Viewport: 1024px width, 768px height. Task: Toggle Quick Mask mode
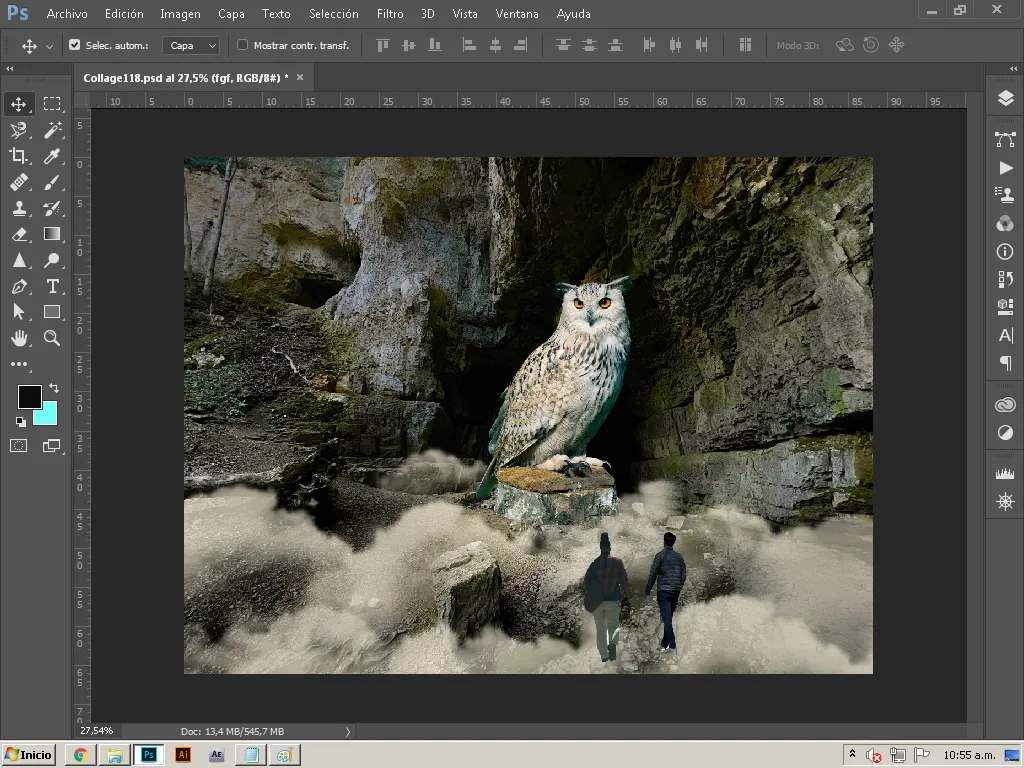[18, 445]
